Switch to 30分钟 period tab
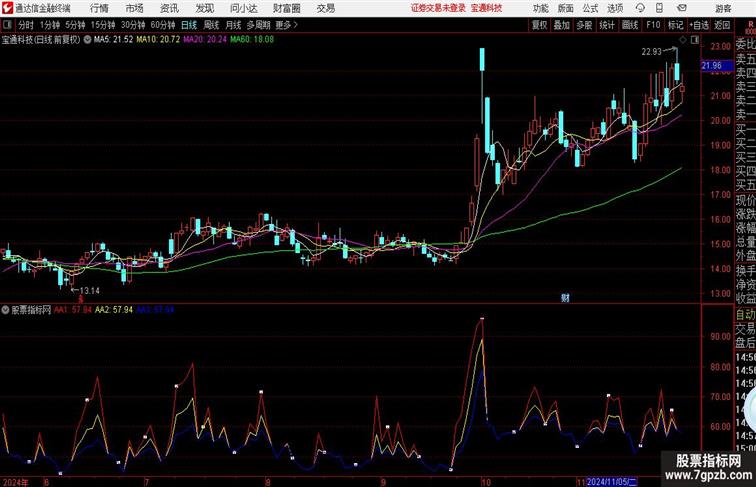 click(x=133, y=25)
